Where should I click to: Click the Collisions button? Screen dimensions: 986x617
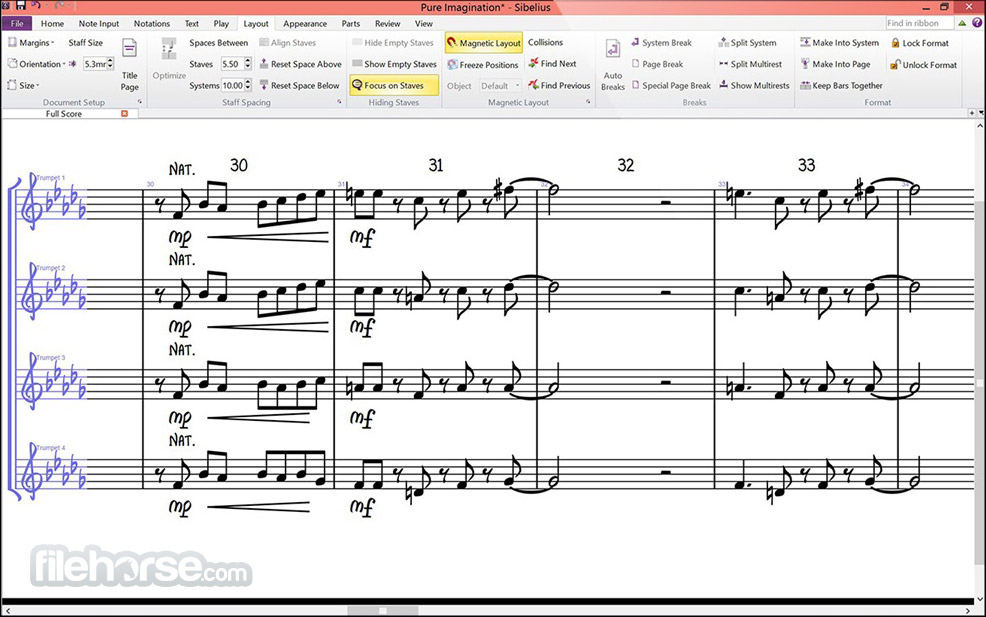545,42
